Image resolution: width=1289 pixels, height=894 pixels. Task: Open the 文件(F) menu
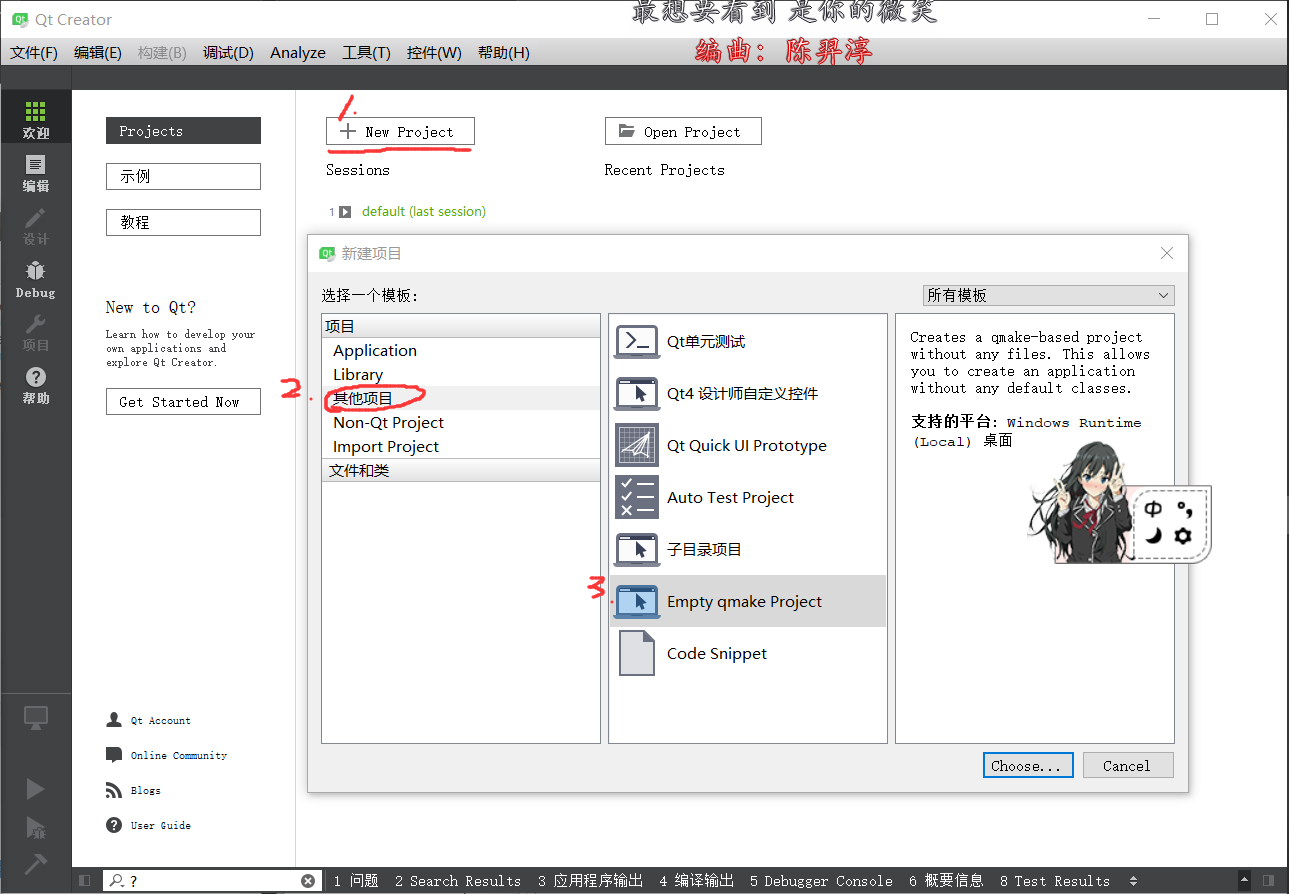[x=34, y=53]
